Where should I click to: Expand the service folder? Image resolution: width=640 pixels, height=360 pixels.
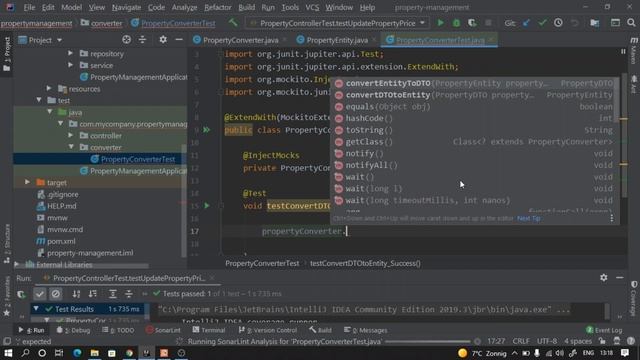(70, 65)
